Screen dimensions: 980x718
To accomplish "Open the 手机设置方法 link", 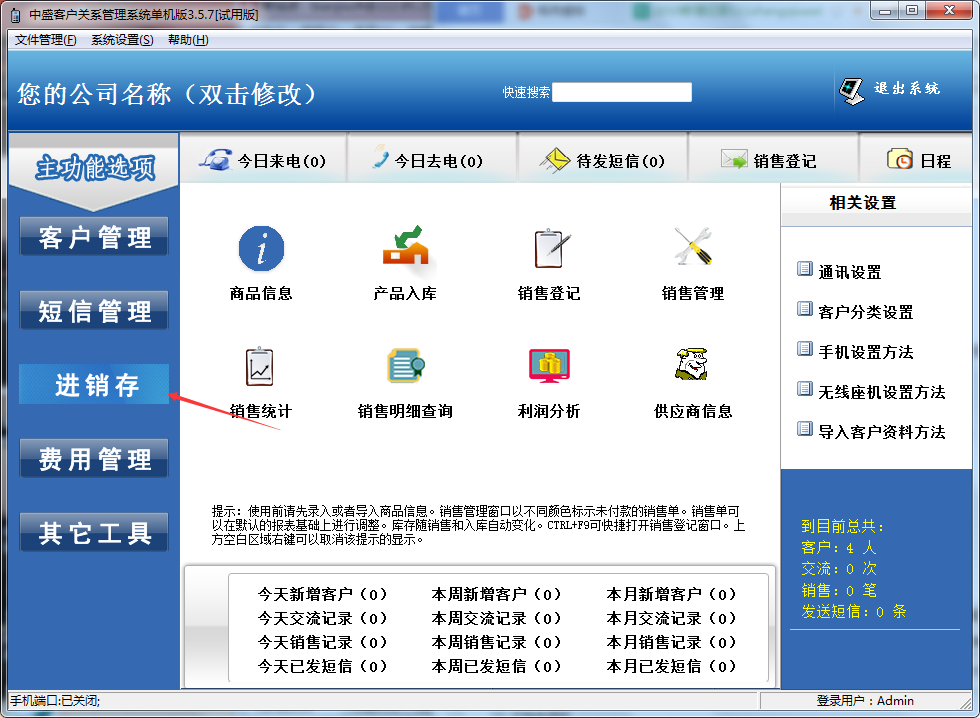I will point(866,352).
